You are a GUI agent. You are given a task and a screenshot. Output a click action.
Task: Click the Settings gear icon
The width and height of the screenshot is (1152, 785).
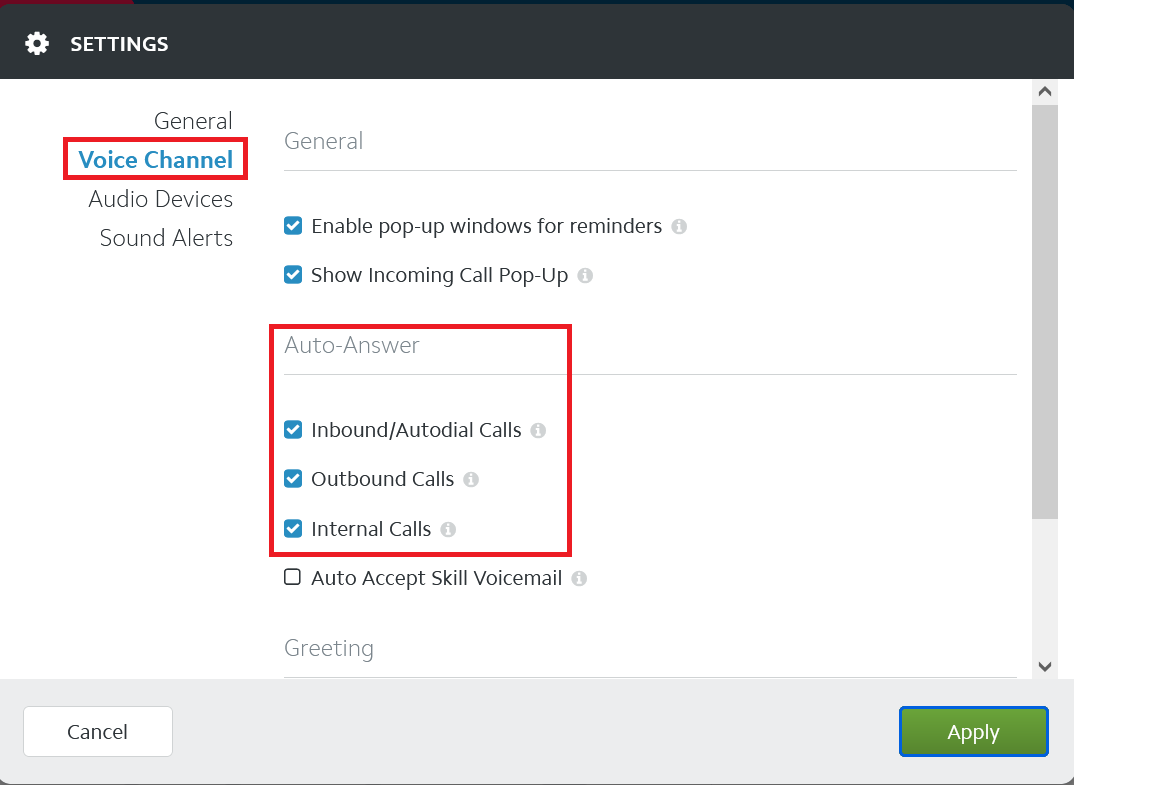coord(37,44)
